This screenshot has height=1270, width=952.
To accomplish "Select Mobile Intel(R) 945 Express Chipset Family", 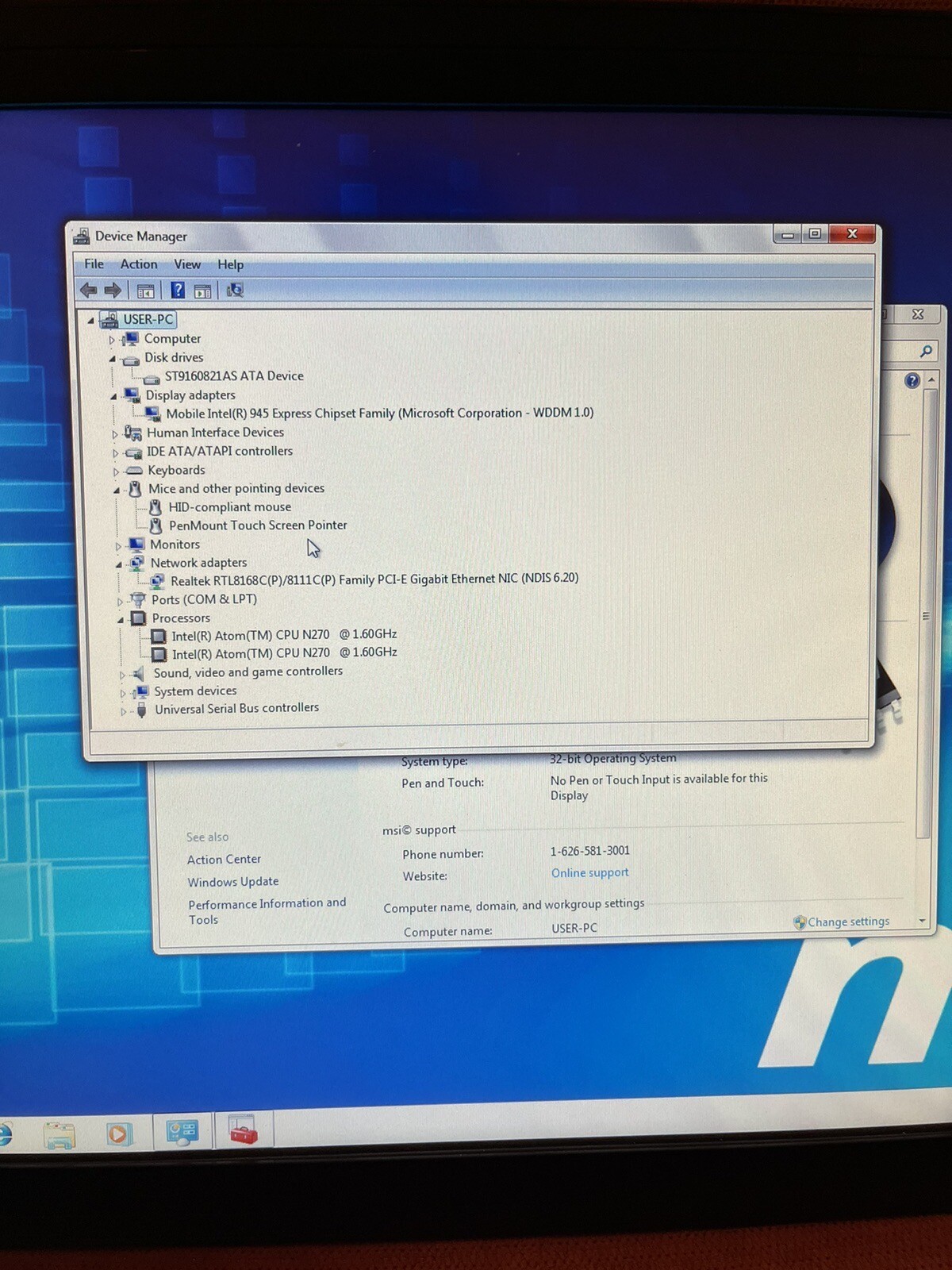I will click(x=379, y=413).
